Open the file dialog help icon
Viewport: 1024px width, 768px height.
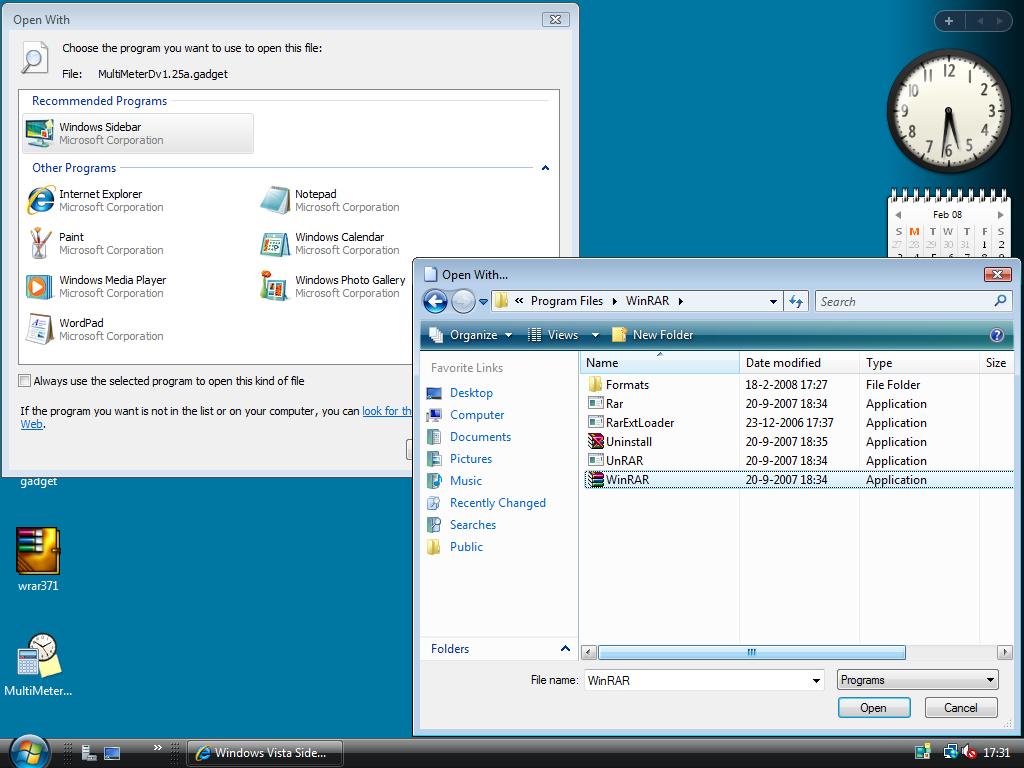pos(997,335)
